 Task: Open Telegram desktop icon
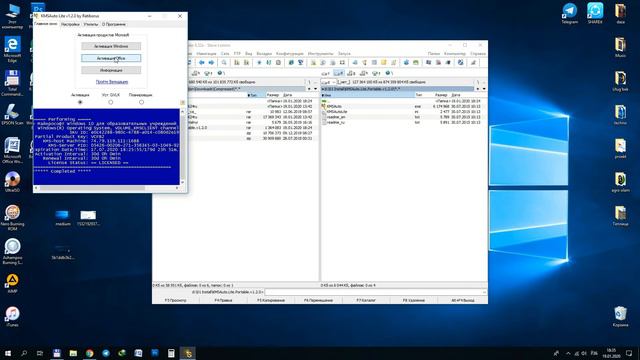[x=569, y=13]
